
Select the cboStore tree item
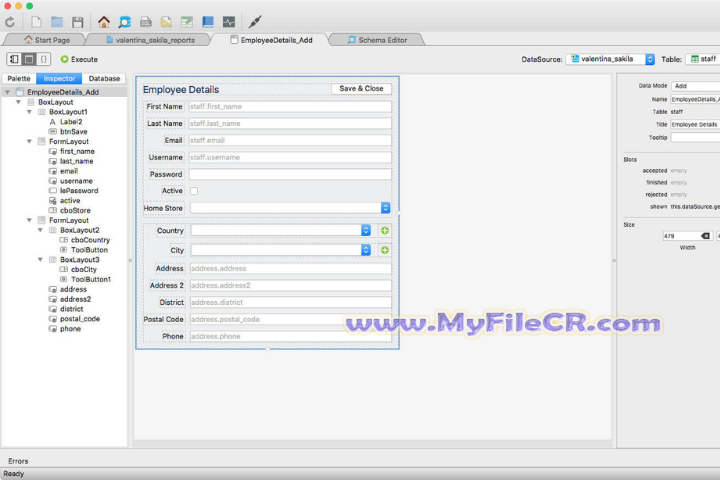(x=75, y=210)
